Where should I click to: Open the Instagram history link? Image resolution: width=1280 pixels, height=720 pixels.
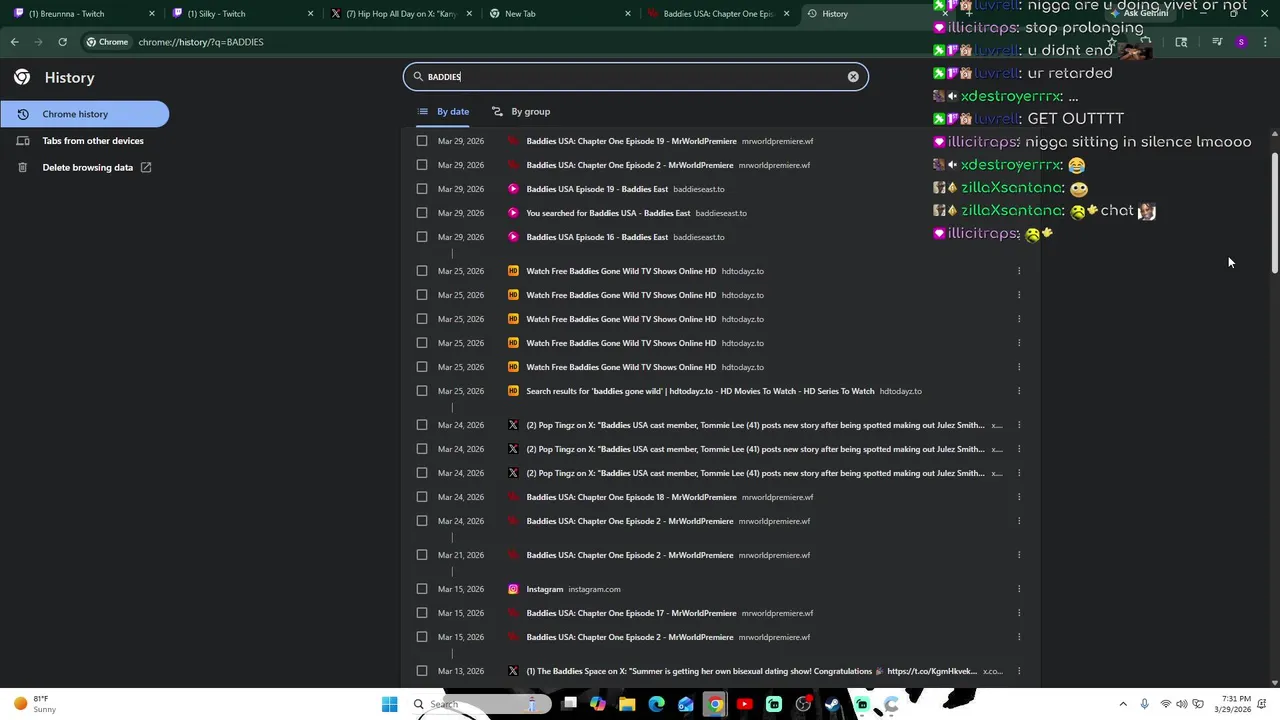pos(545,589)
